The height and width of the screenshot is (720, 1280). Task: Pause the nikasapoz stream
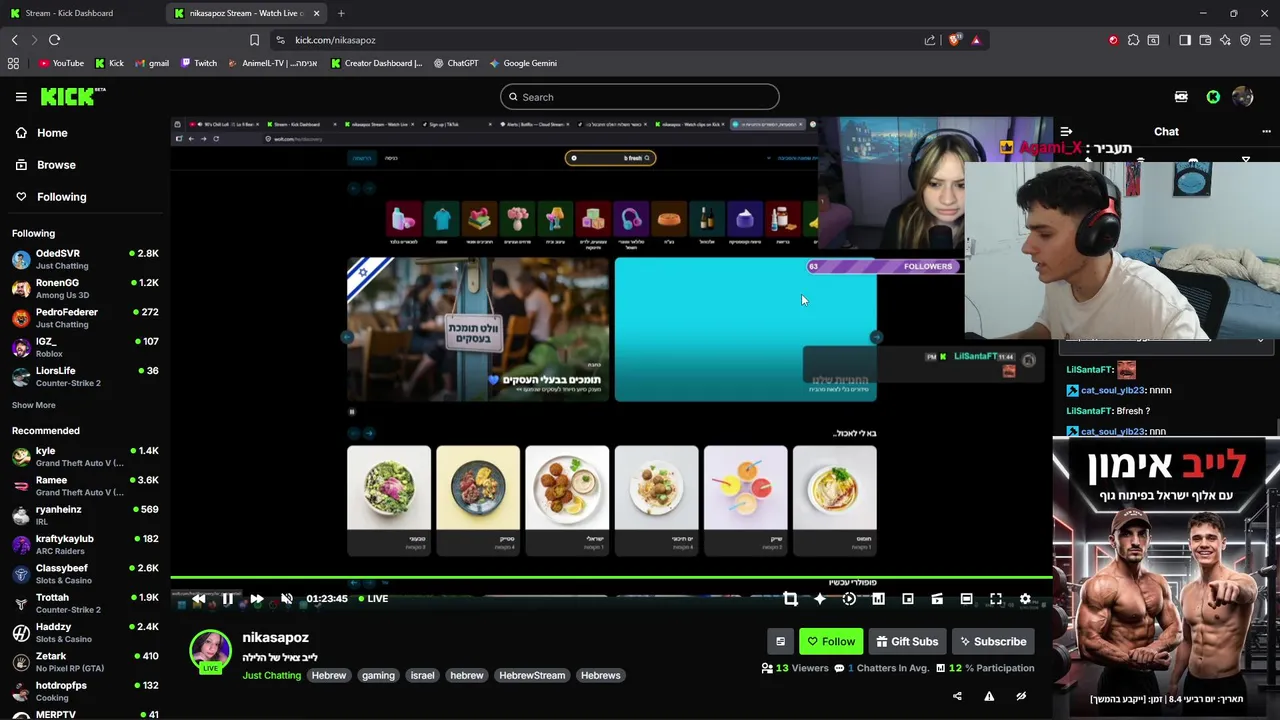coord(228,599)
